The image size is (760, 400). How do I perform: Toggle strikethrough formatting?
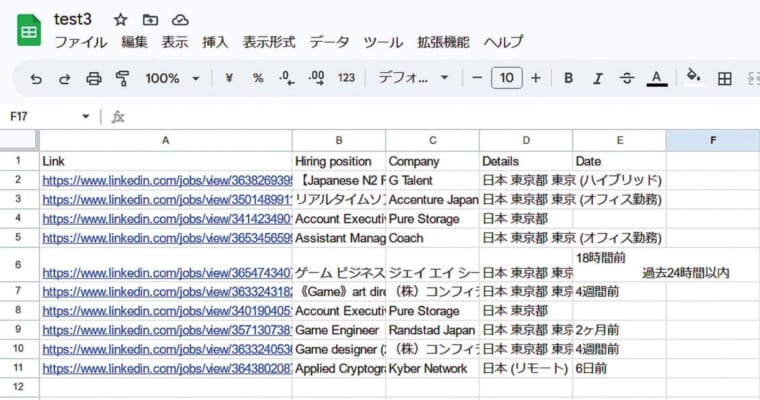(x=627, y=79)
